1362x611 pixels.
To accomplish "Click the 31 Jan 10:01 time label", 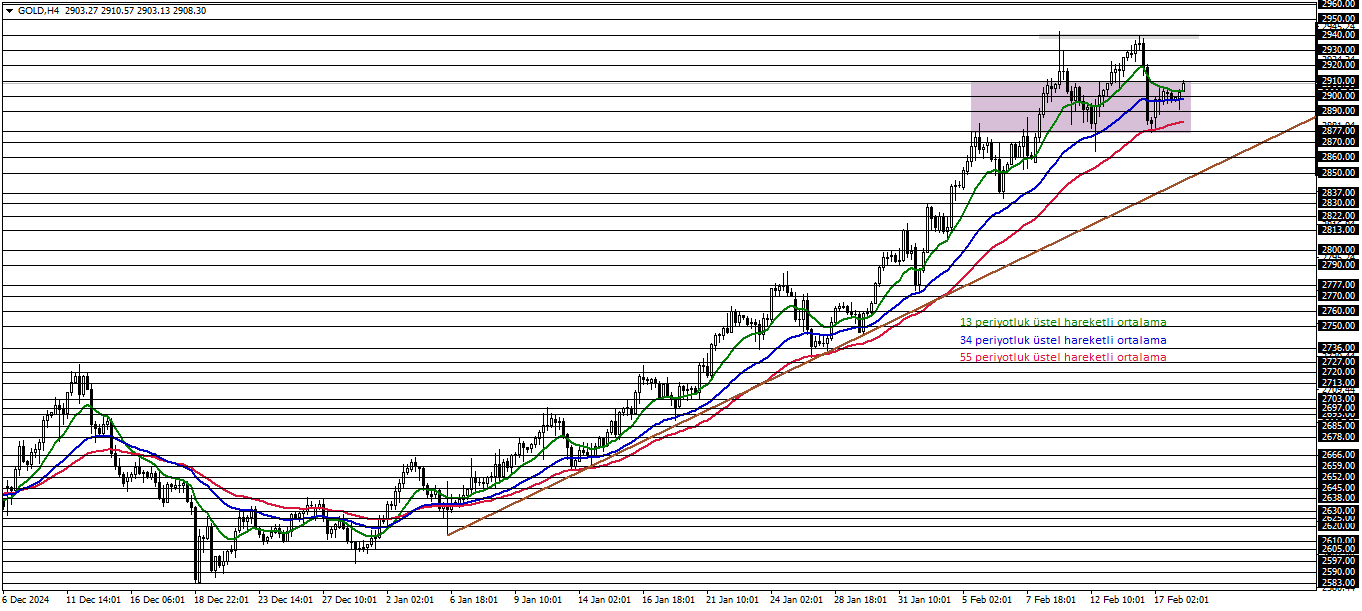I will [x=925, y=600].
